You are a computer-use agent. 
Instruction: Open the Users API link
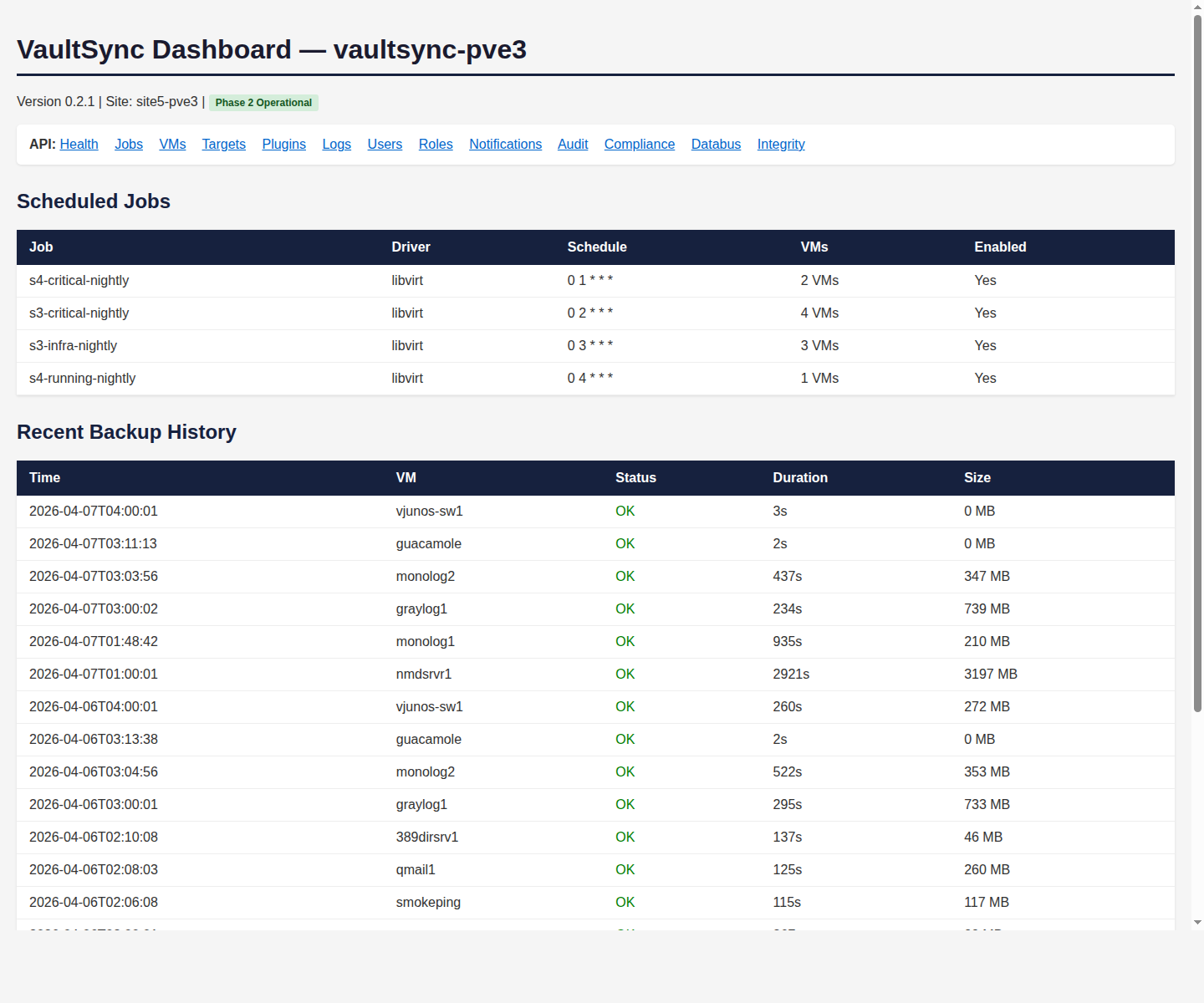point(385,144)
